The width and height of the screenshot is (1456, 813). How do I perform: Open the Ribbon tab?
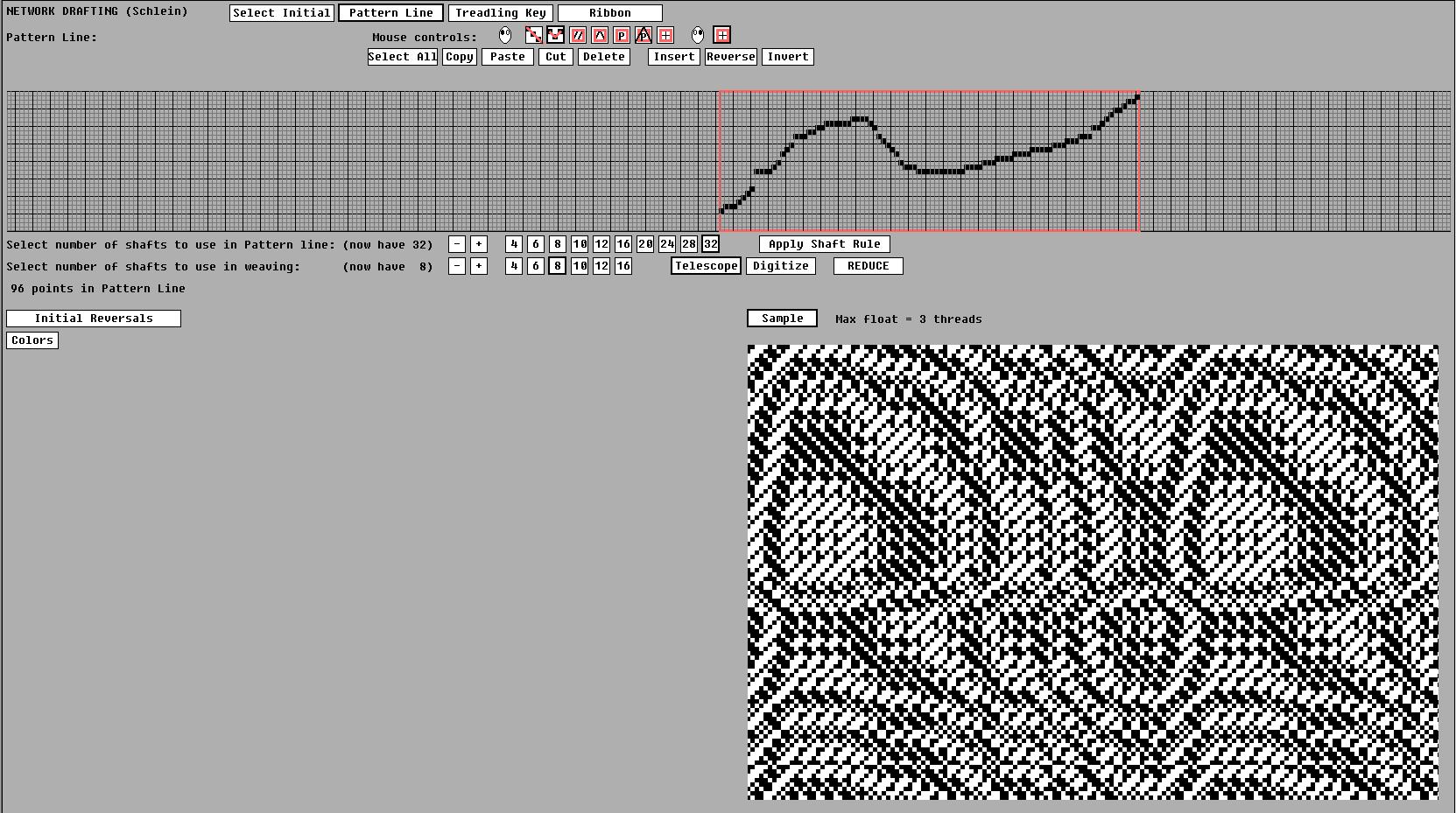[609, 12]
